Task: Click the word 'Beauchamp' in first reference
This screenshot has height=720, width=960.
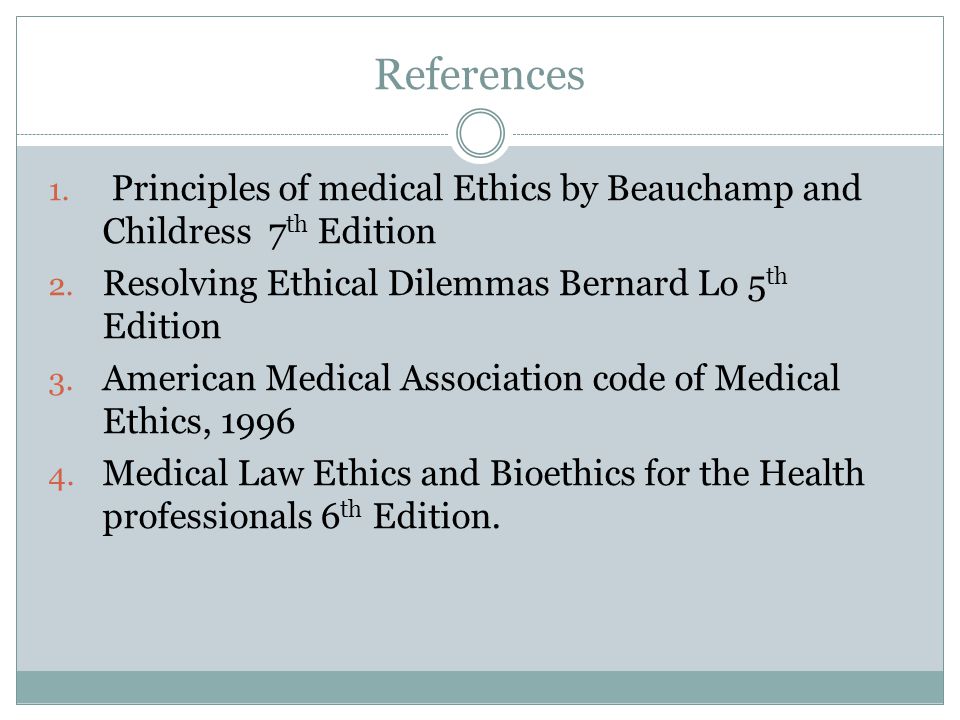Action: (x=700, y=189)
